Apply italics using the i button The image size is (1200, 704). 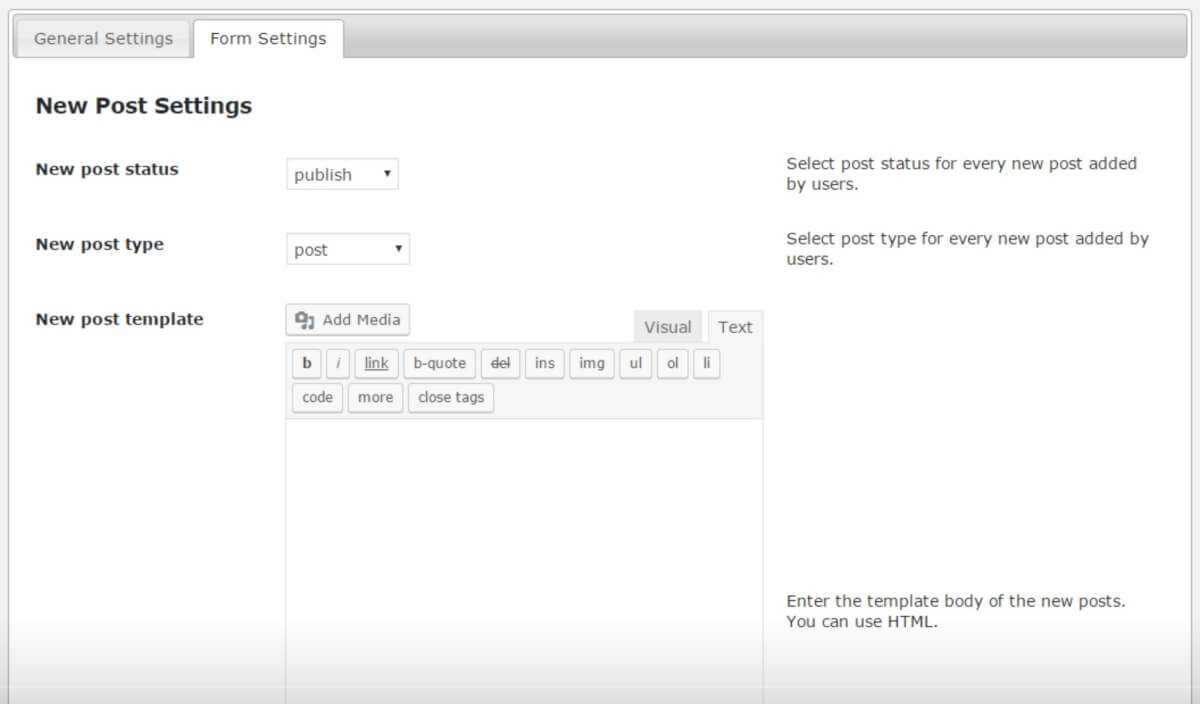pyautogui.click(x=338, y=363)
